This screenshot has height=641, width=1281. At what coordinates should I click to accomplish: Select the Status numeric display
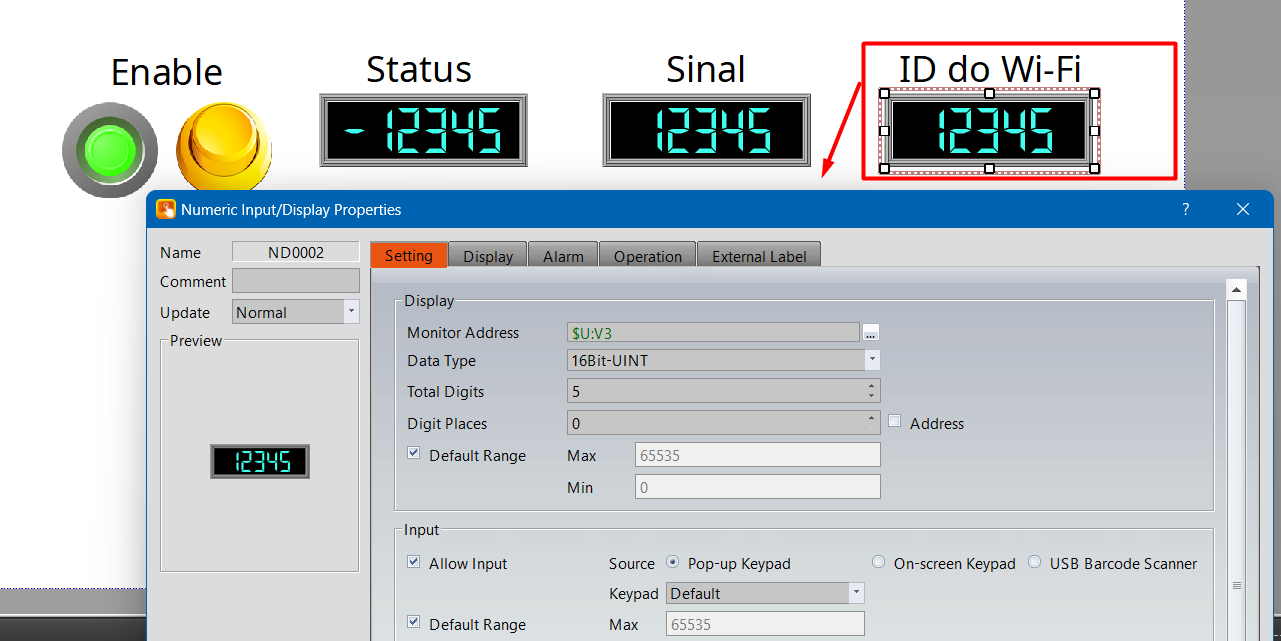(x=423, y=130)
